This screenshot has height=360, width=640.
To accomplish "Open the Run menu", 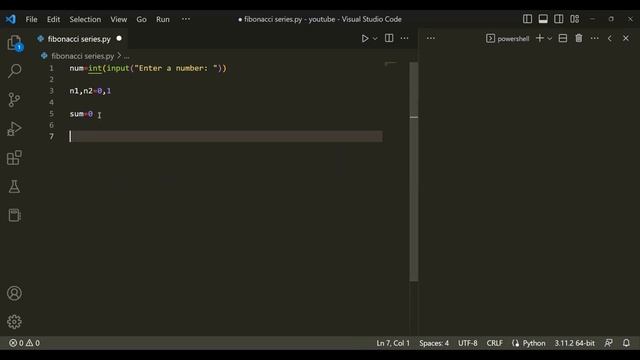I will [x=163, y=19].
